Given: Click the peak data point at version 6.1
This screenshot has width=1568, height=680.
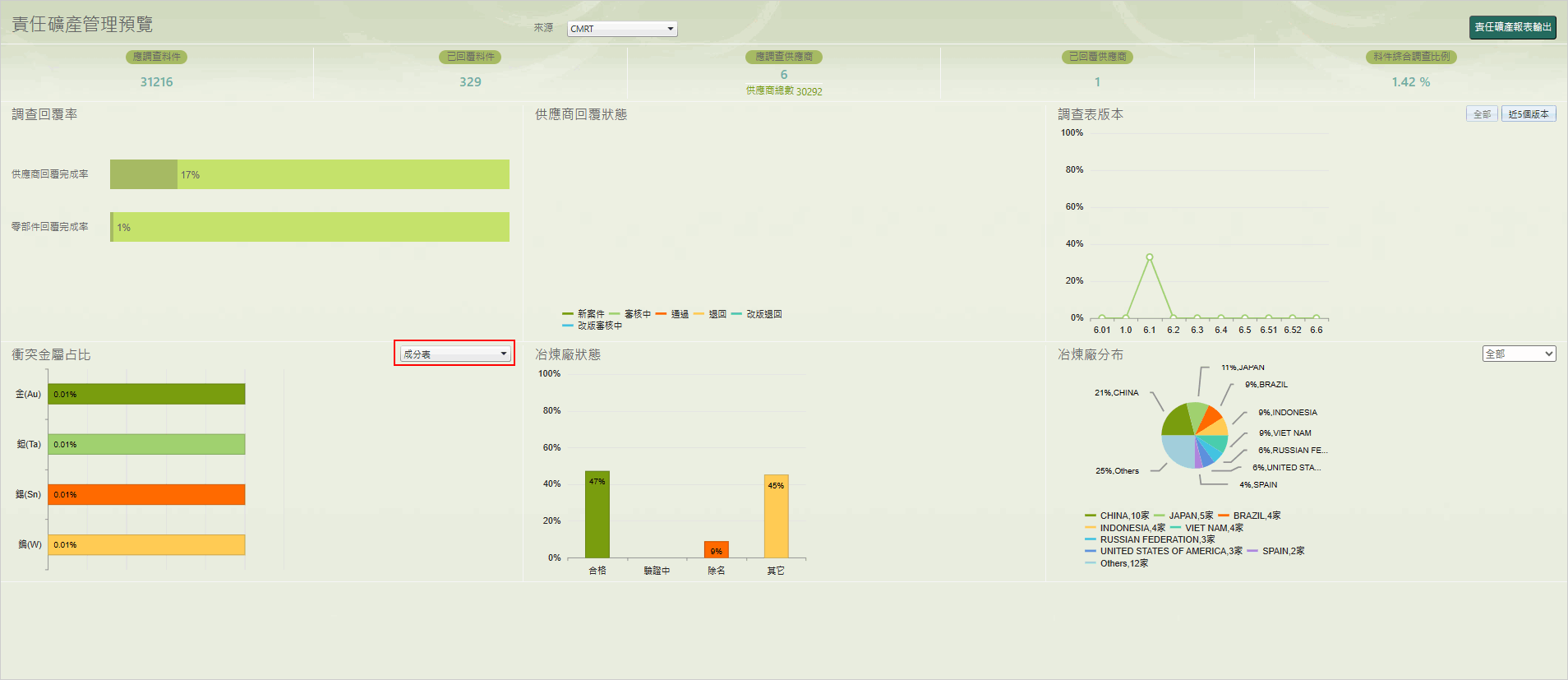Looking at the screenshot, I should (1149, 257).
